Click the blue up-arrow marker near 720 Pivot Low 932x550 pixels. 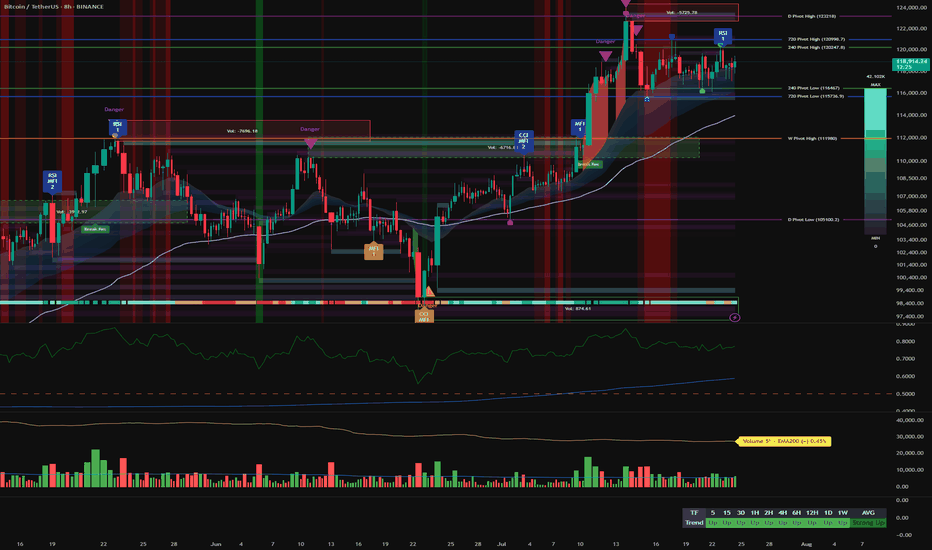(647, 99)
